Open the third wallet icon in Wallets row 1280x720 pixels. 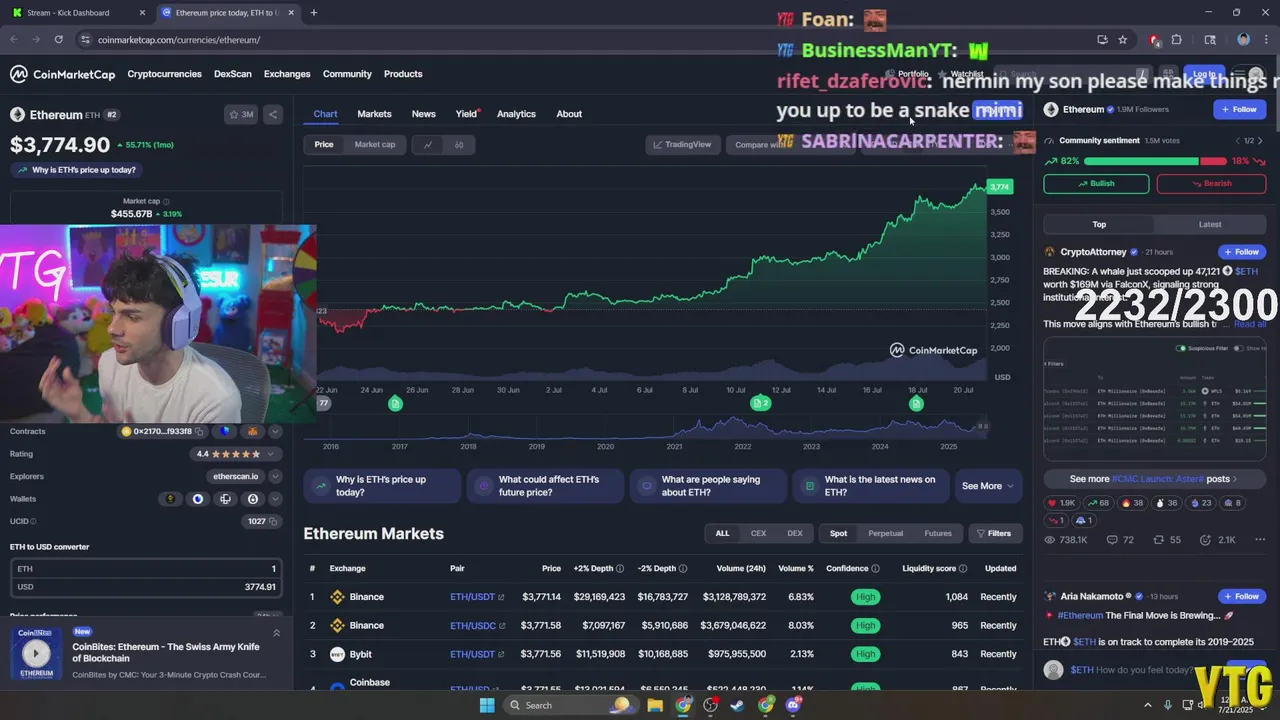pyautogui.click(x=225, y=499)
